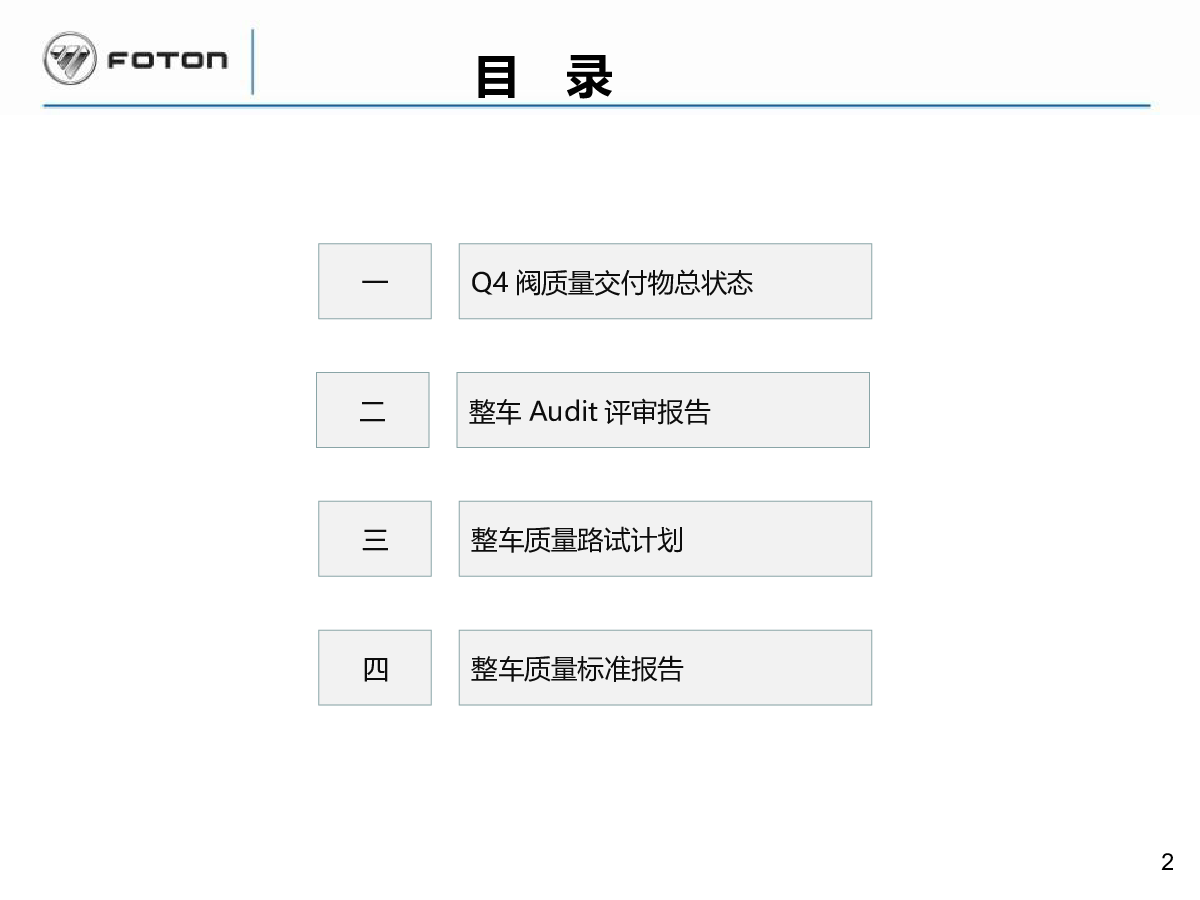Image resolution: width=1200 pixels, height=900 pixels.
Task: Select the 目录 slide title
Action: pos(544,78)
